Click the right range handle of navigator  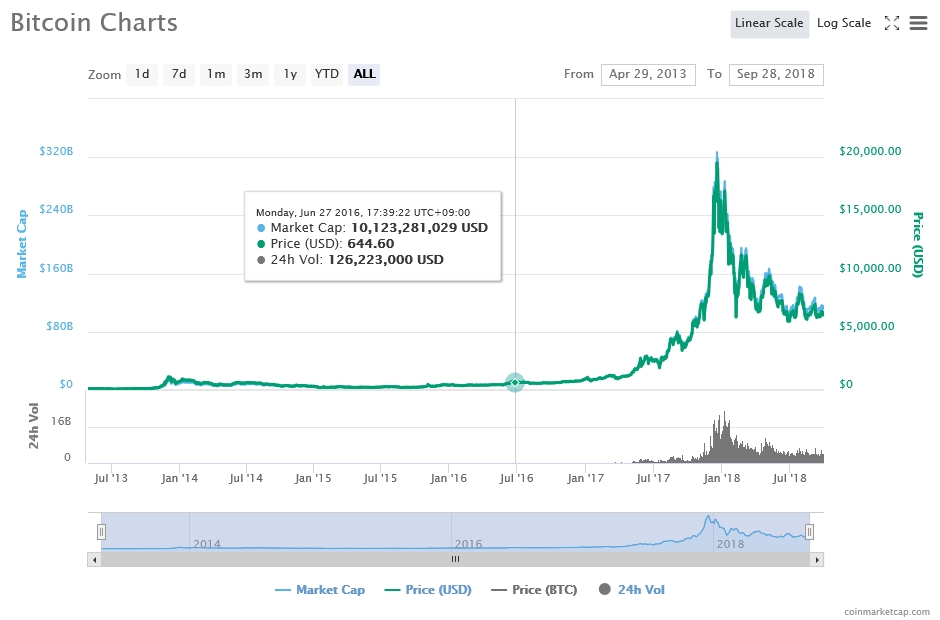tap(810, 532)
